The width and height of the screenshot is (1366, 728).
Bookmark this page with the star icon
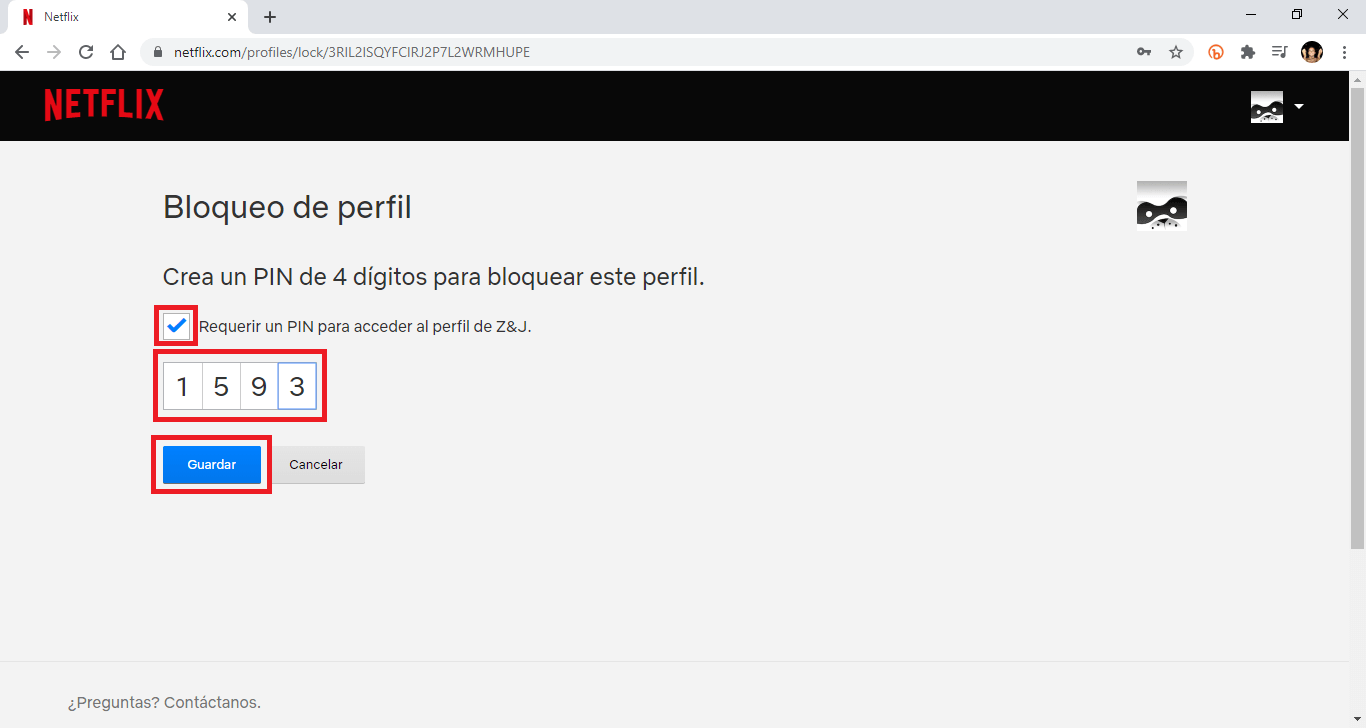point(1176,52)
